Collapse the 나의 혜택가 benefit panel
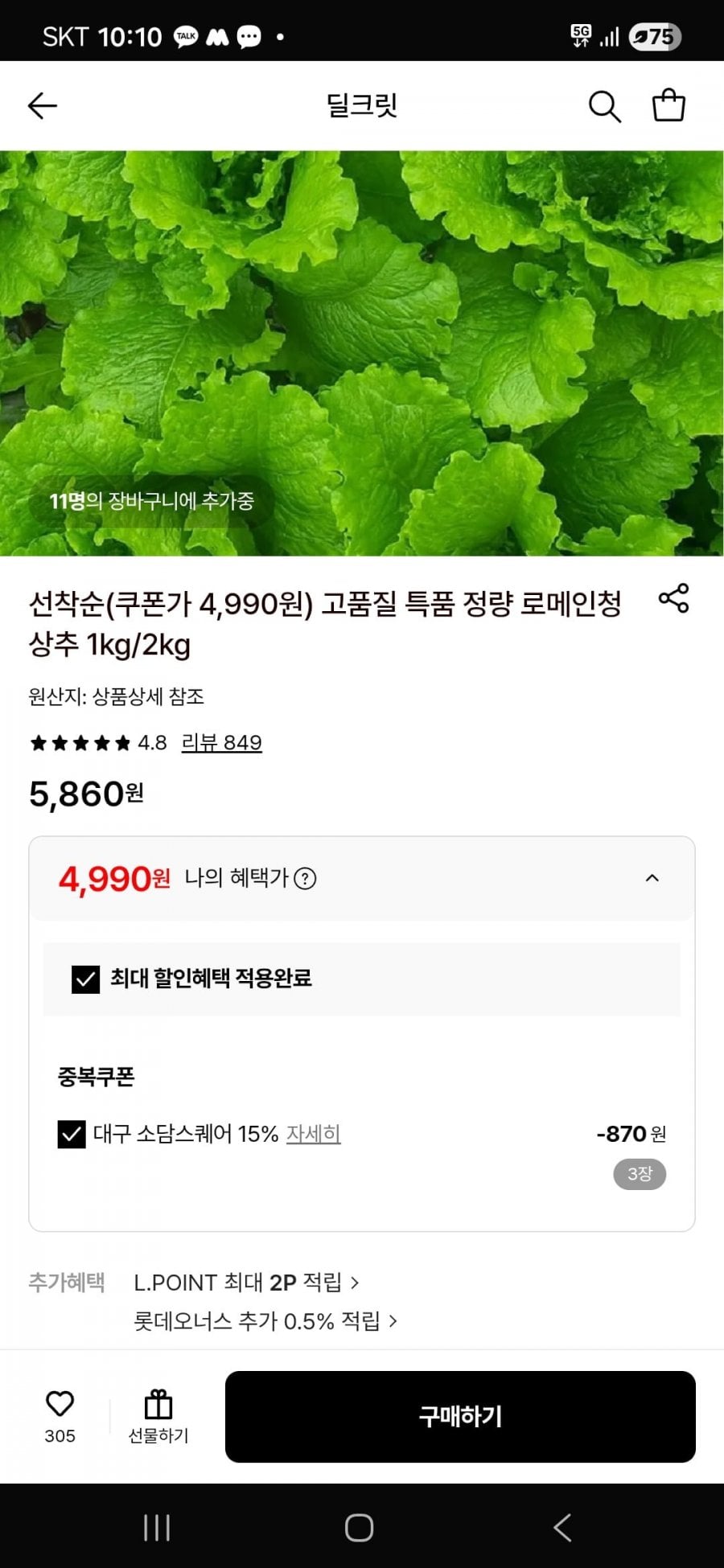This screenshot has width=724, height=1568. point(652,878)
